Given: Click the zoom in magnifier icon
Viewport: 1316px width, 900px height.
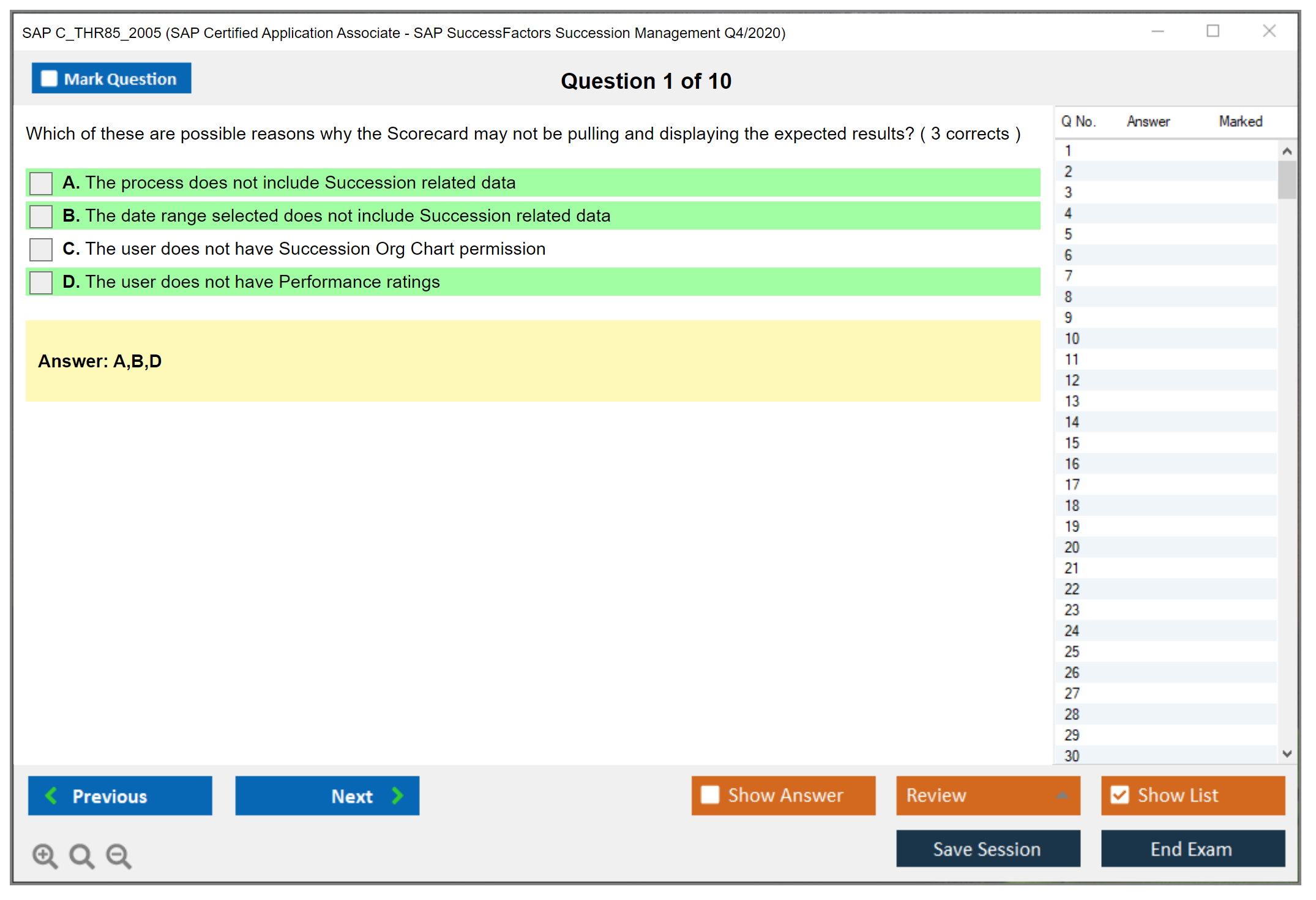Looking at the screenshot, I should coord(45,855).
